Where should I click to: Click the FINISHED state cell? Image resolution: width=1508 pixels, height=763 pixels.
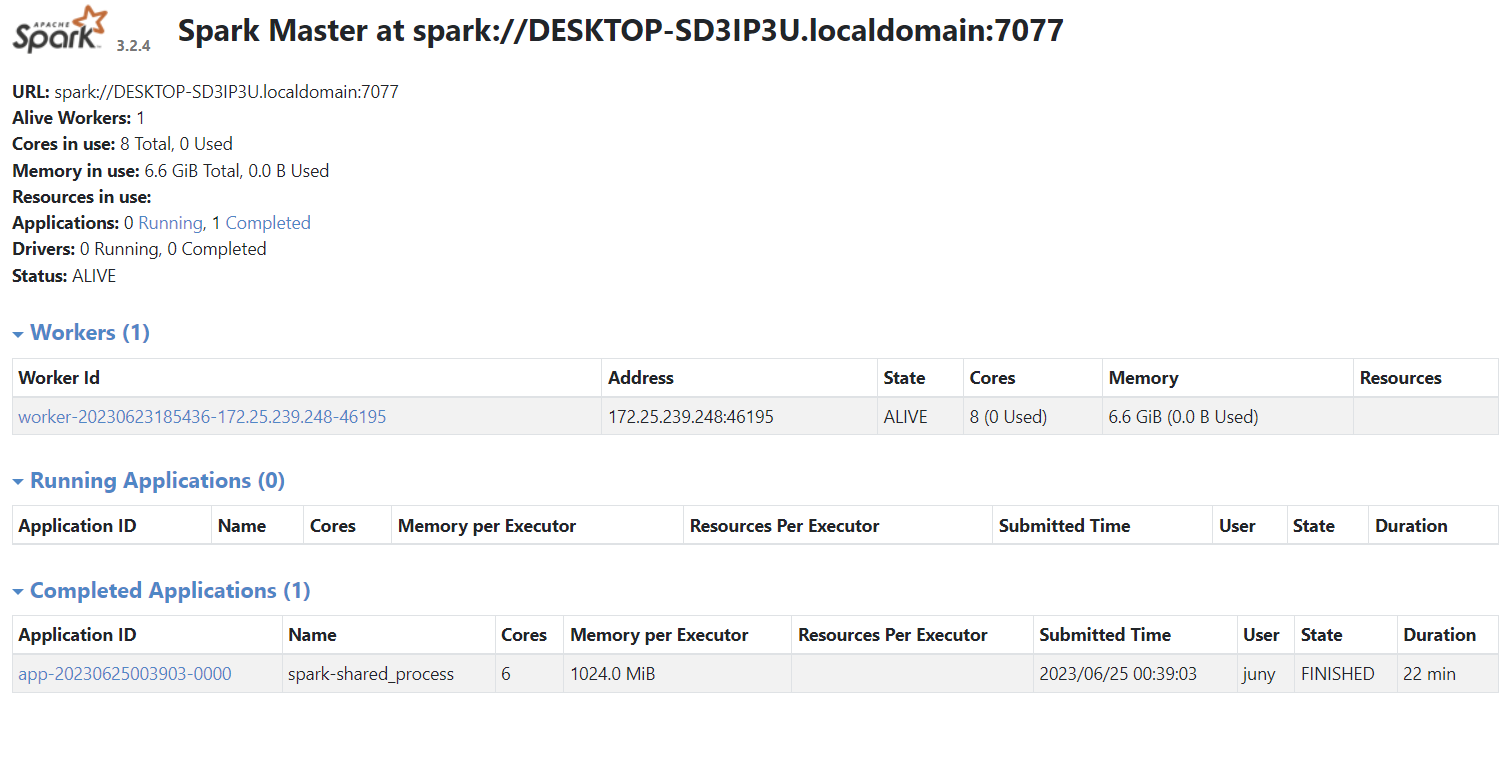coord(1337,674)
